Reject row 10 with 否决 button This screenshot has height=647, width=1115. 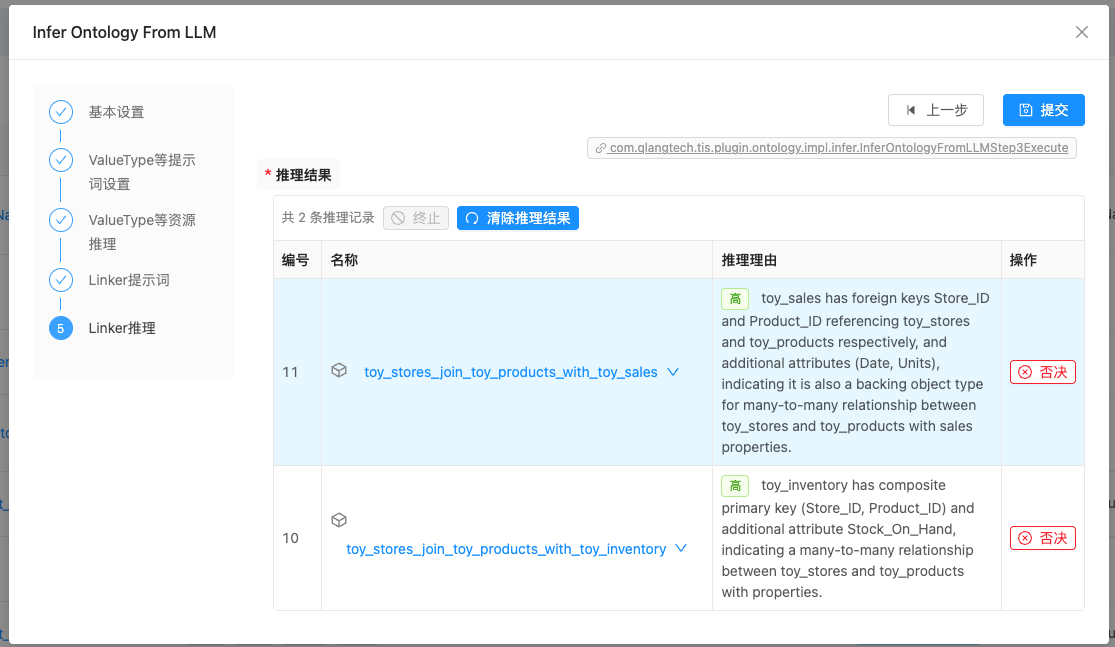pos(1042,538)
